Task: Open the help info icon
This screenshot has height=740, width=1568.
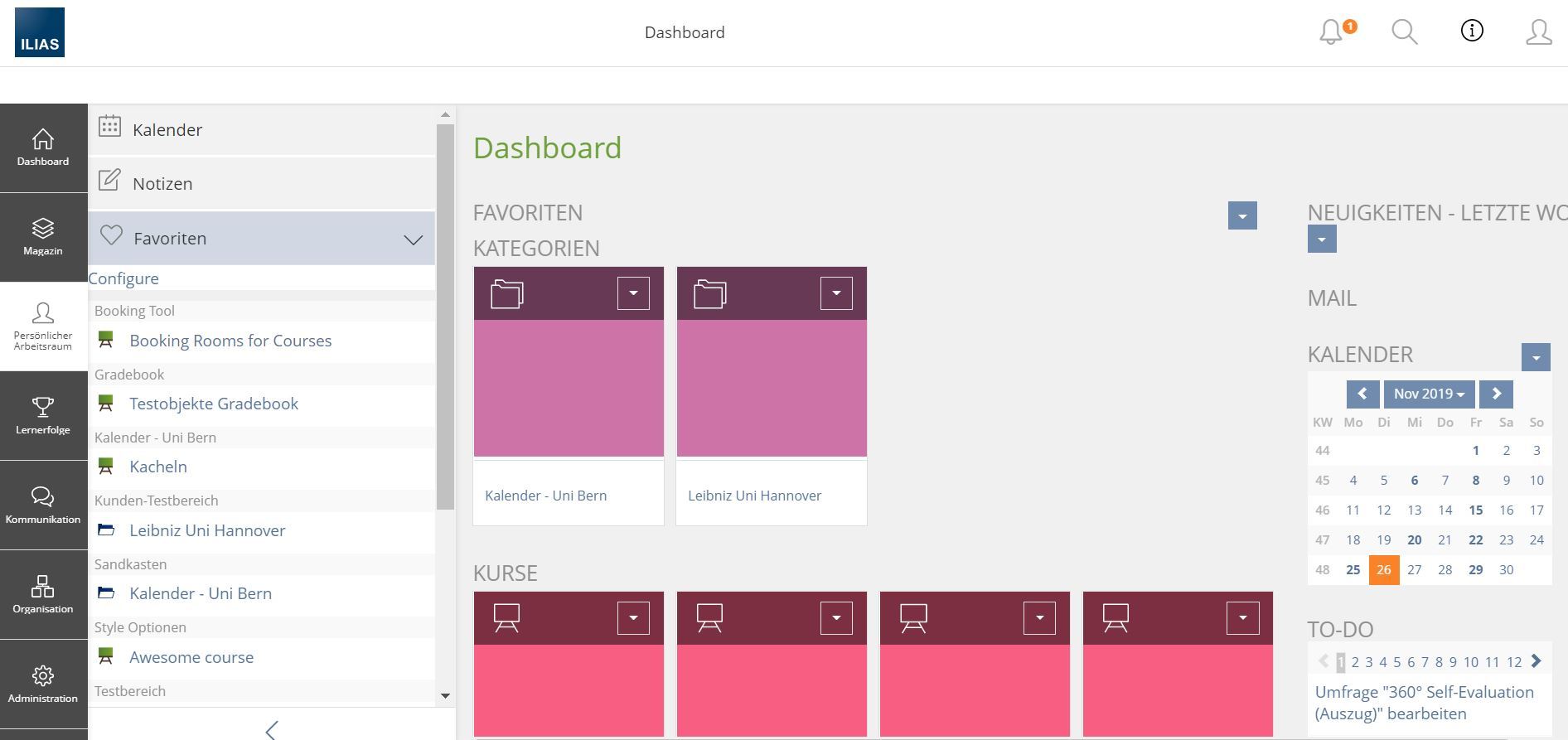Action: point(1471,31)
